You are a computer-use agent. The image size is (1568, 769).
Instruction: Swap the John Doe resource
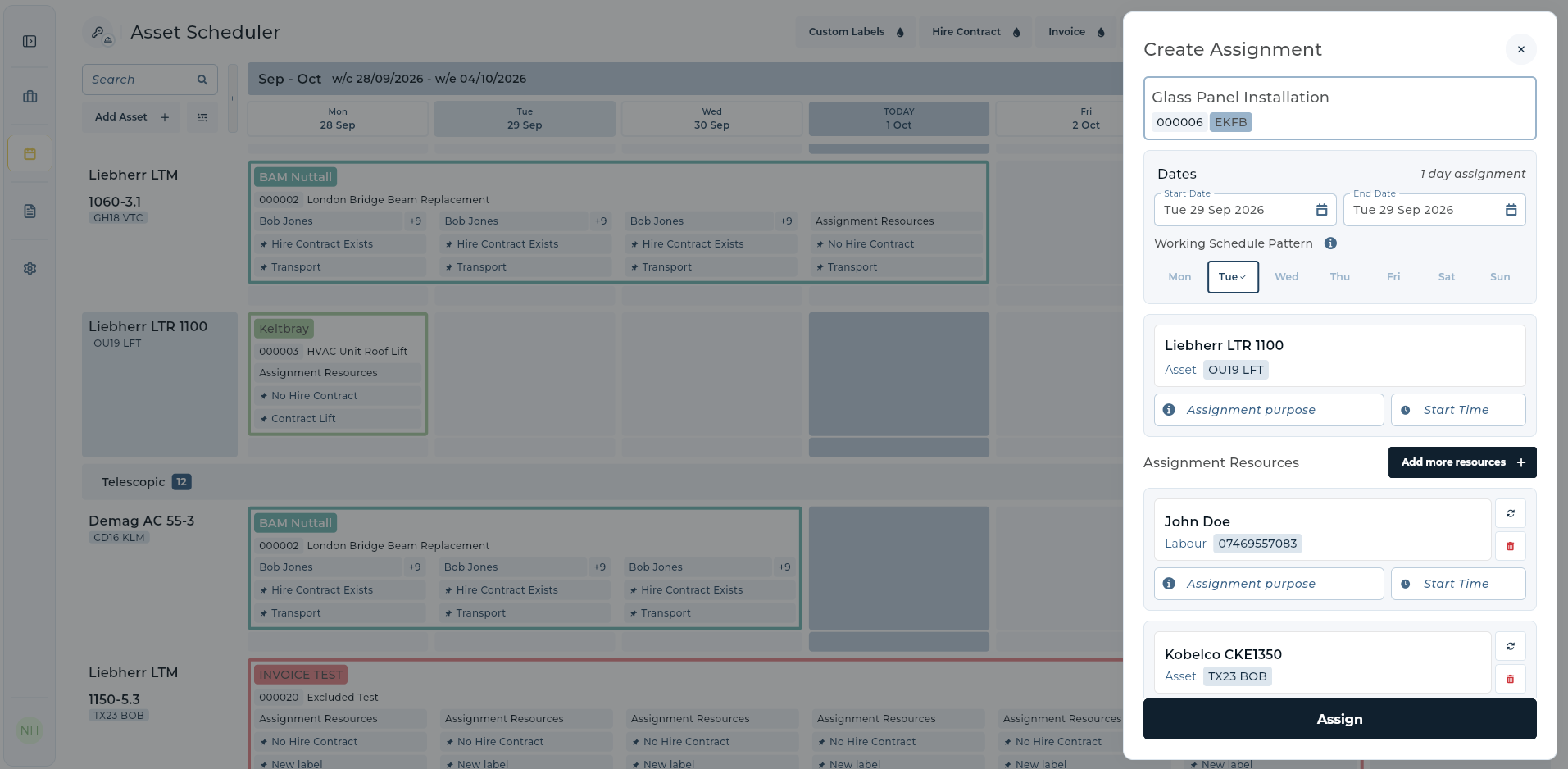click(x=1510, y=513)
